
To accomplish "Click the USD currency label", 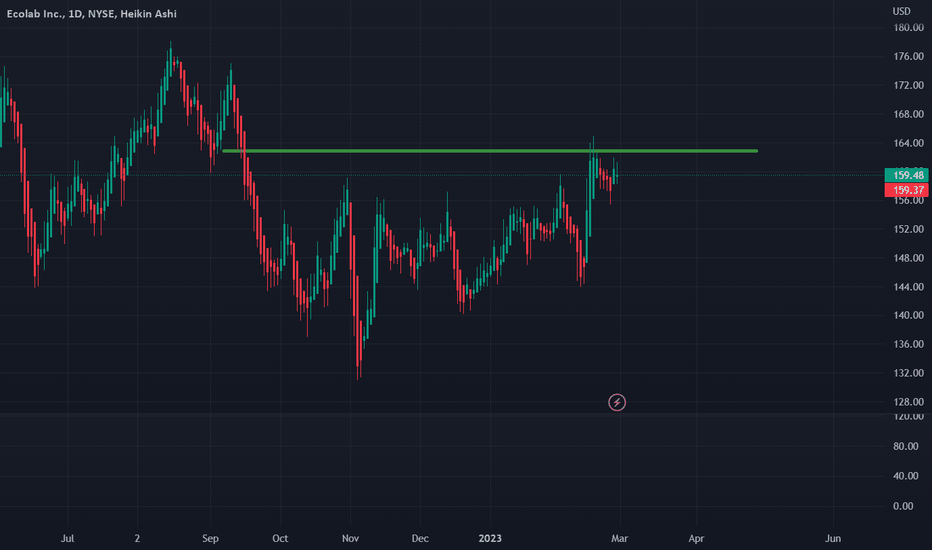I will coord(901,11).
